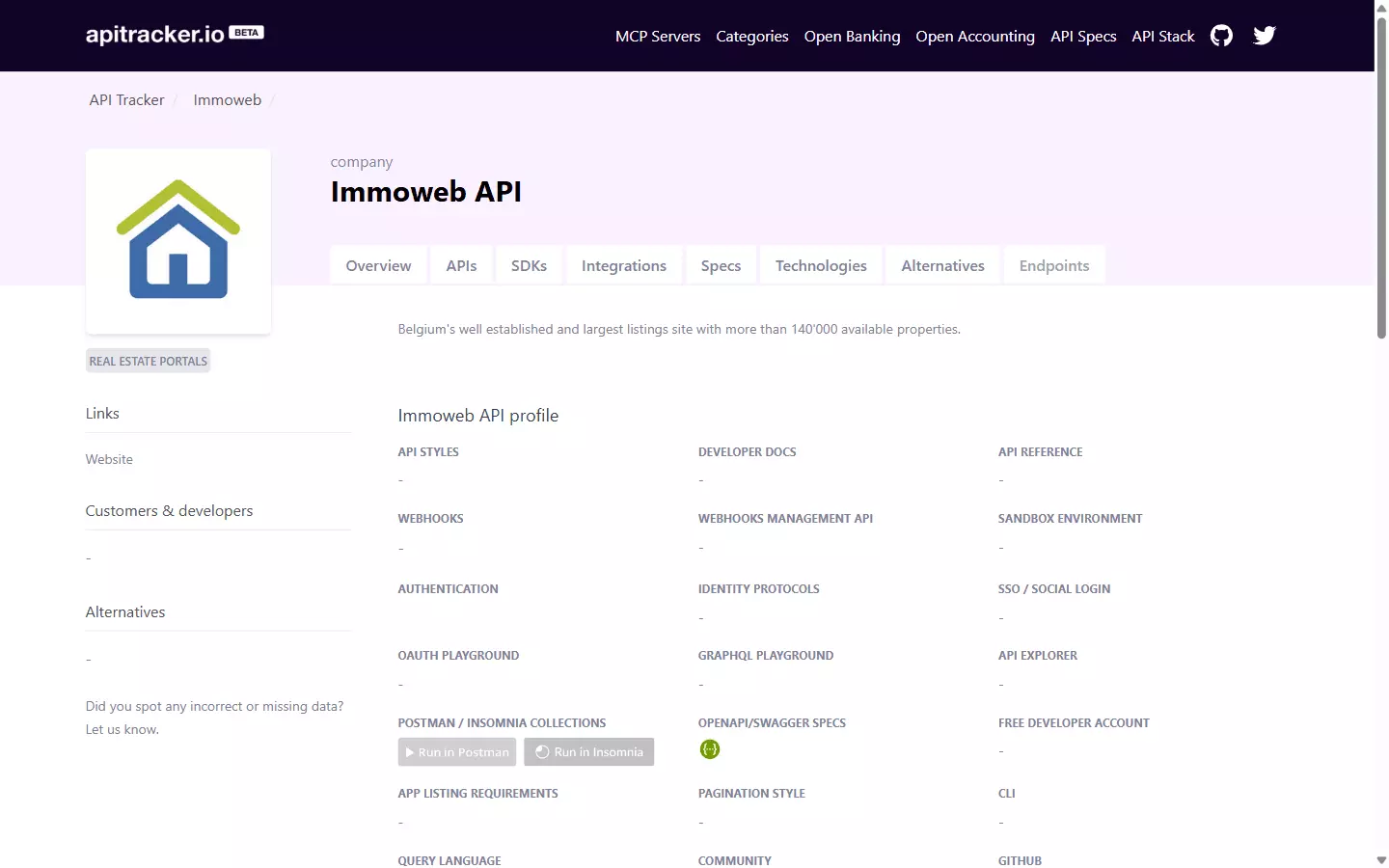This screenshot has width=1389, height=868.
Task: Click the WEBHOOKS MANAGEMENT API label
Action: [x=785, y=518]
